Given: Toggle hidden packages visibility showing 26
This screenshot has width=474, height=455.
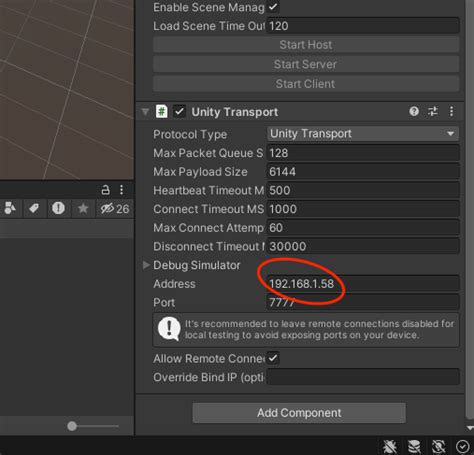Looking at the screenshot, I should point(115,209).
